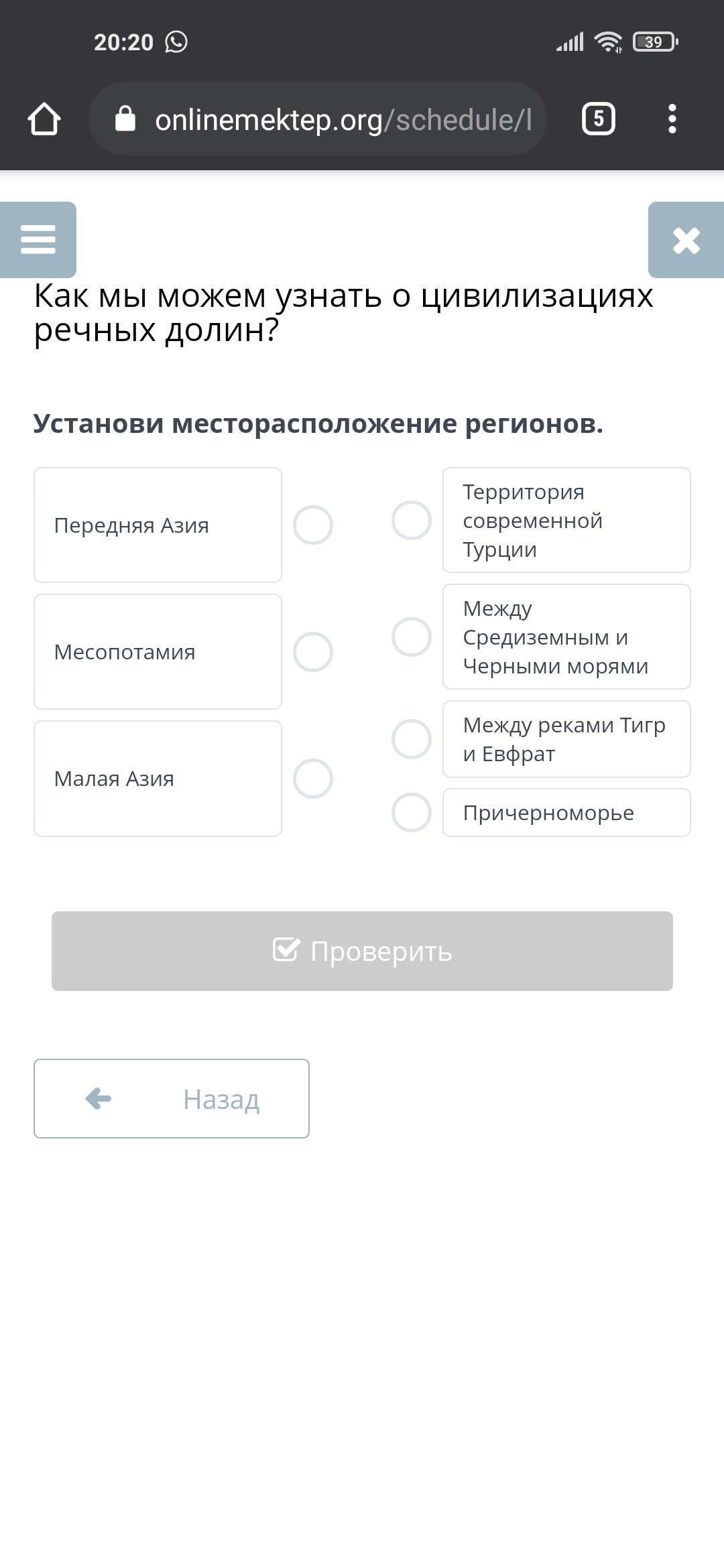Screen dimensions: 724x1568
Task: Close the lesson with the X button
Action: (x=686, y=240)
